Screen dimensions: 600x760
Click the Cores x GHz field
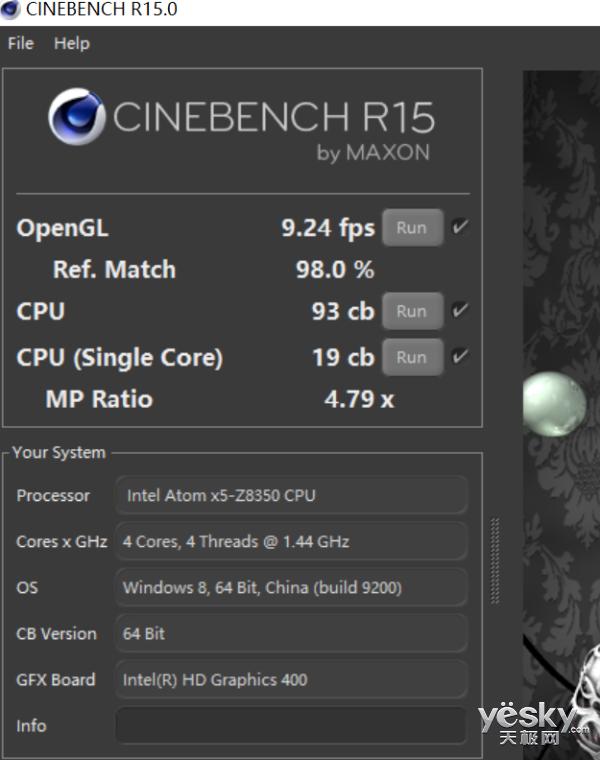[x=291, y=541]
